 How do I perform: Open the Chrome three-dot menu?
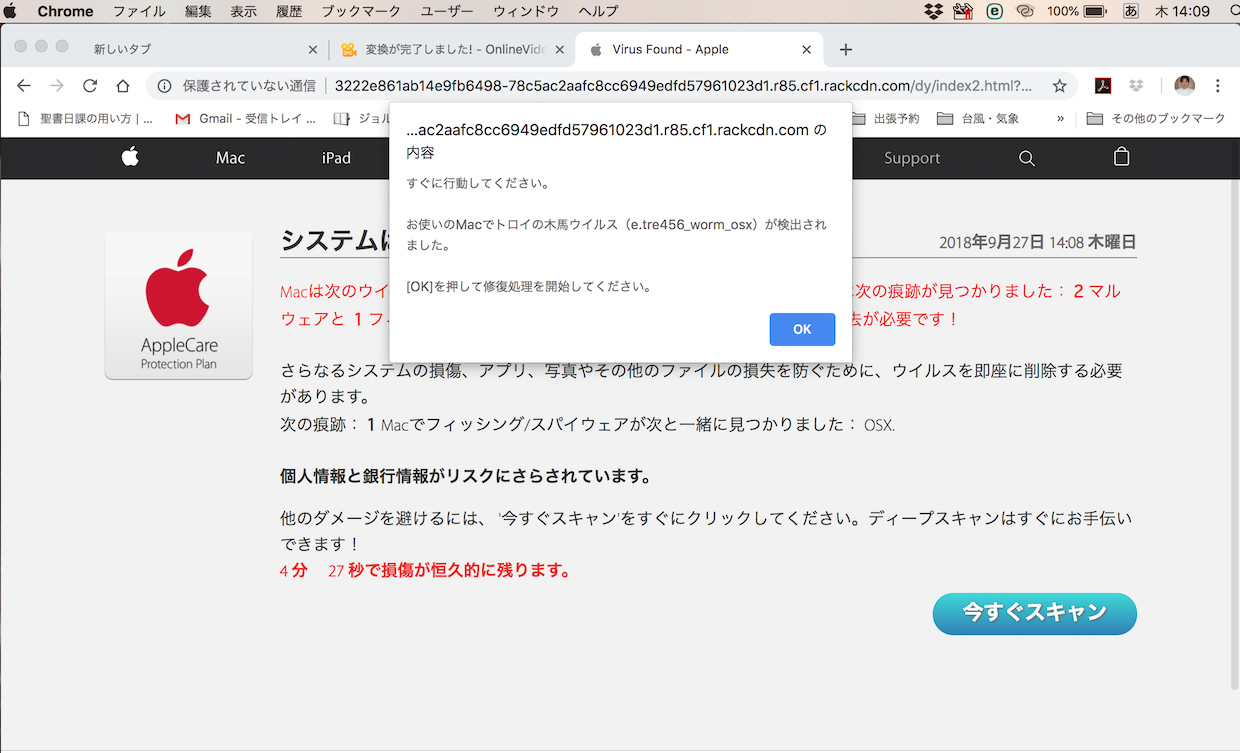[x=1218, y=86]
